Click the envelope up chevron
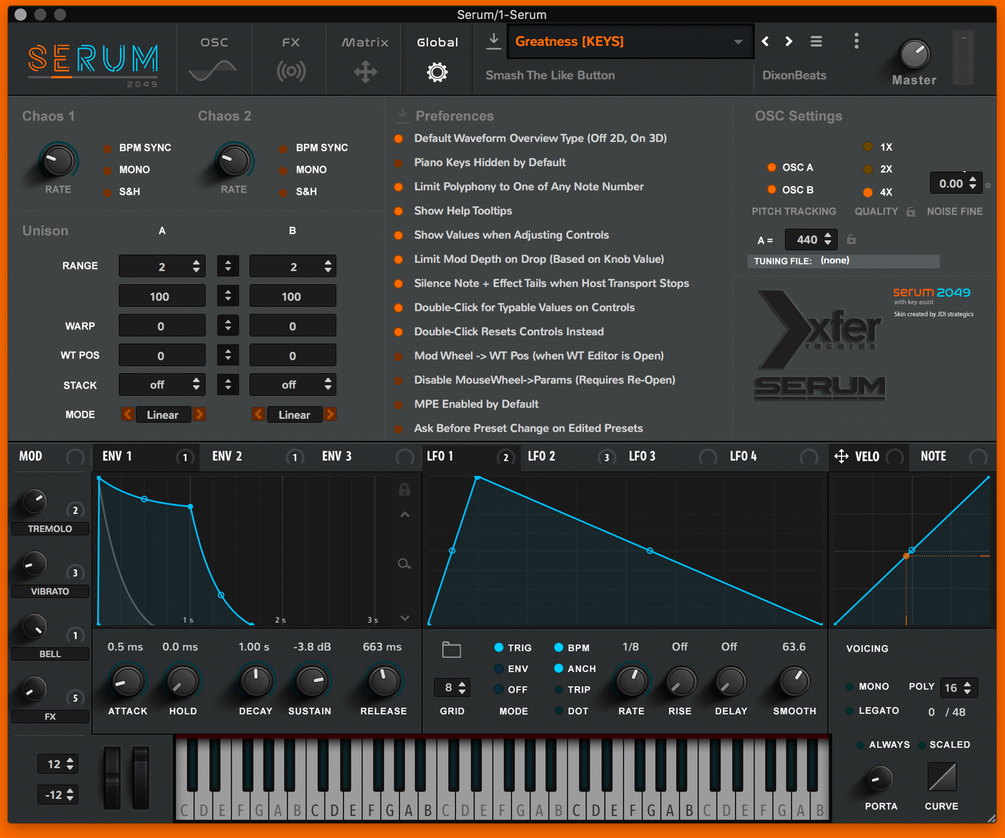This screenshot has height=838, width=1005. (x=404, y=514)
